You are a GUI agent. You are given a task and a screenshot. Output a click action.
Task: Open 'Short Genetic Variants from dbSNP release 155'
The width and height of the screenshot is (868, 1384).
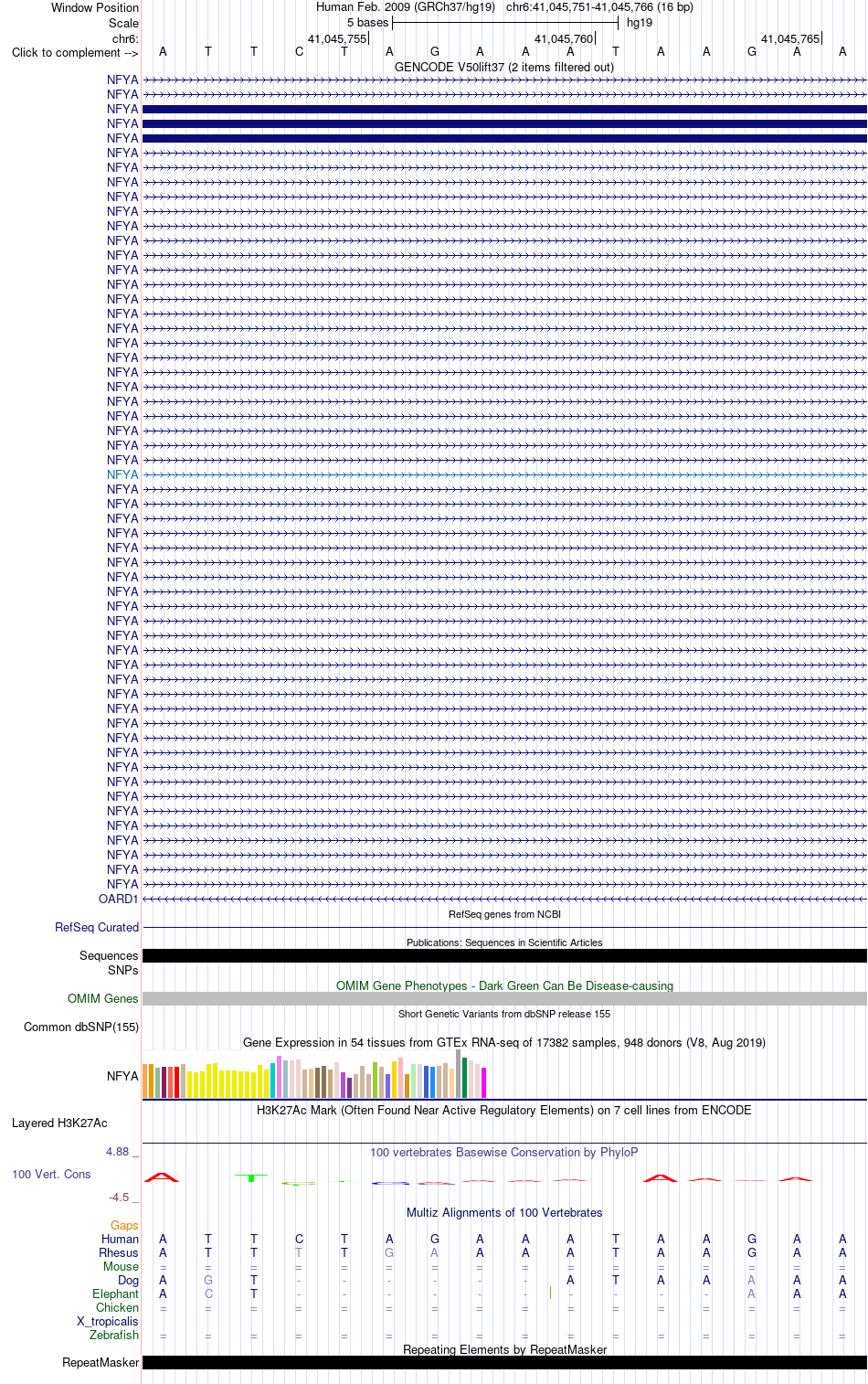504,1014
